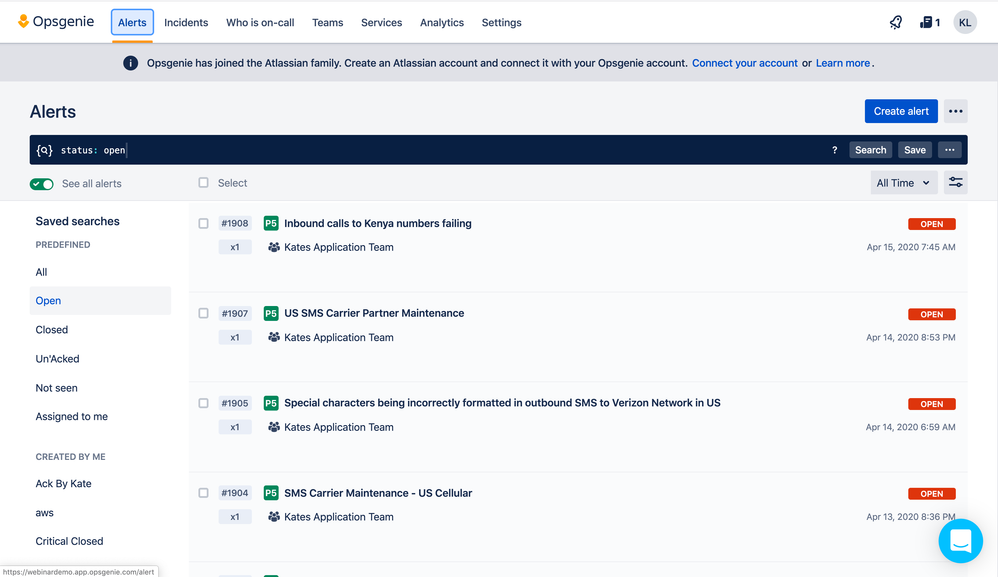The image size is (998, 577).
Task: Click the P5 priority badge on alert #1908
Action: tap(270, 223)
